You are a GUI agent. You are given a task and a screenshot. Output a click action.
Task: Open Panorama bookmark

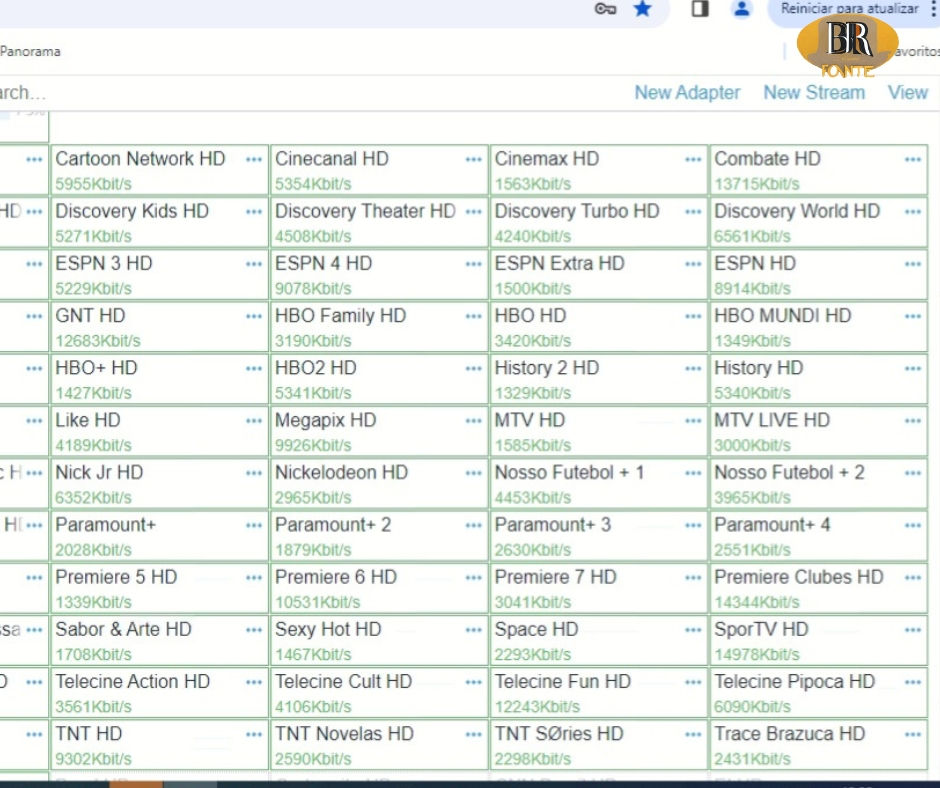30,52
